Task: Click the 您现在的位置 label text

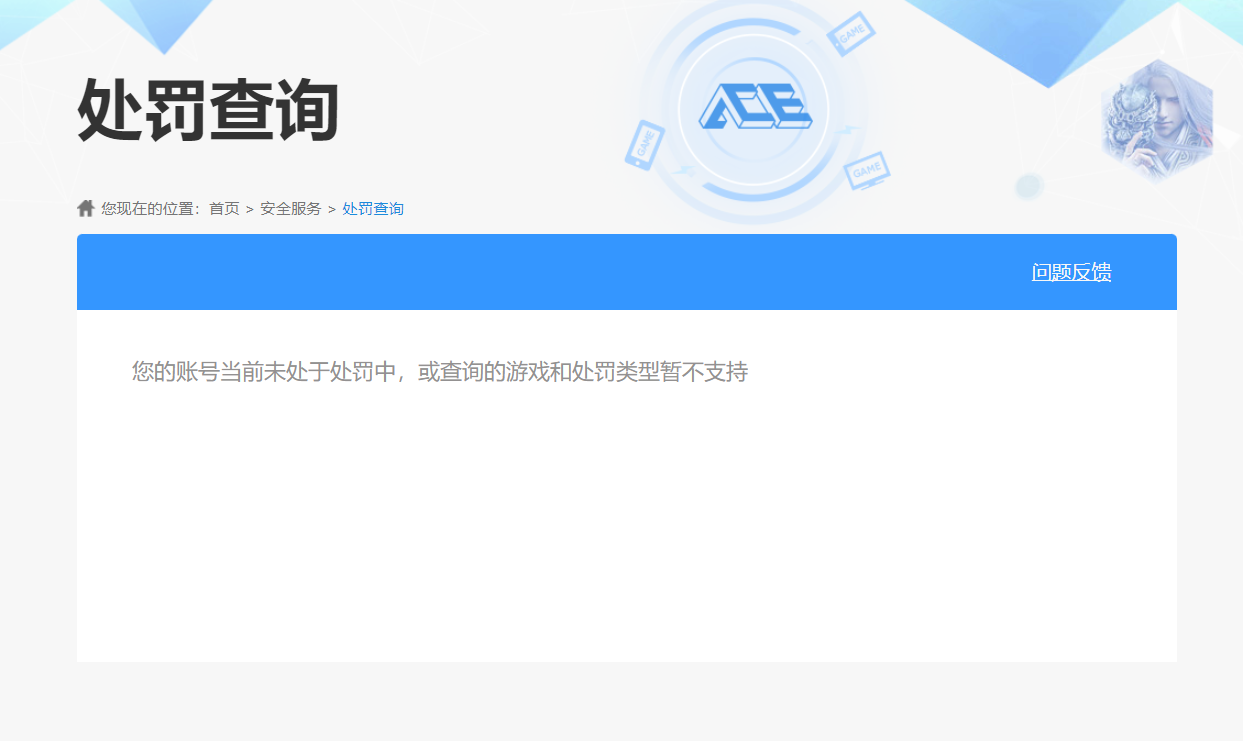Action: (x=150, y=209)
